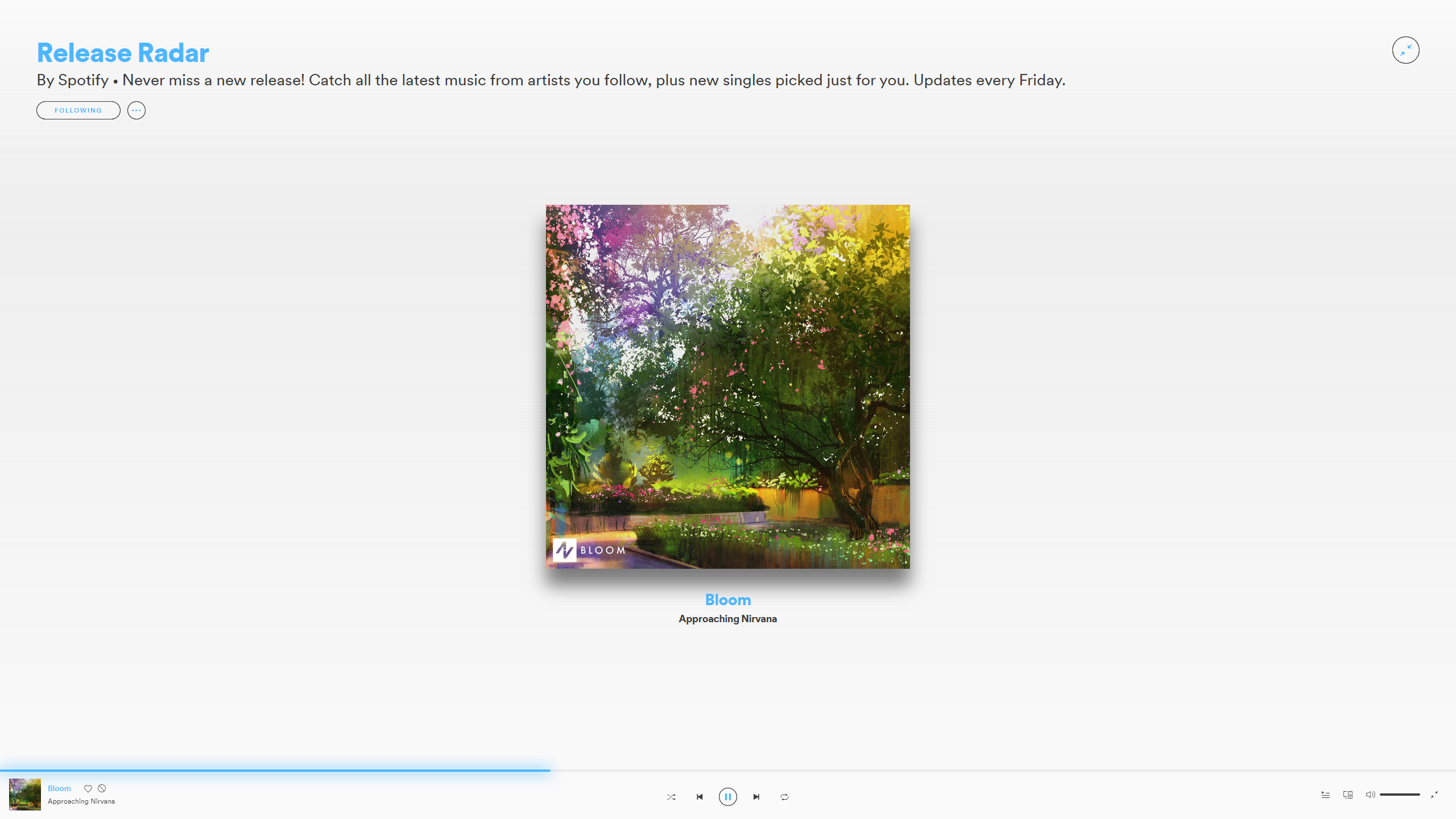Open the Release Radar playlist title
The height and width of the screenshot is (819, 1456).
[123, 53]
